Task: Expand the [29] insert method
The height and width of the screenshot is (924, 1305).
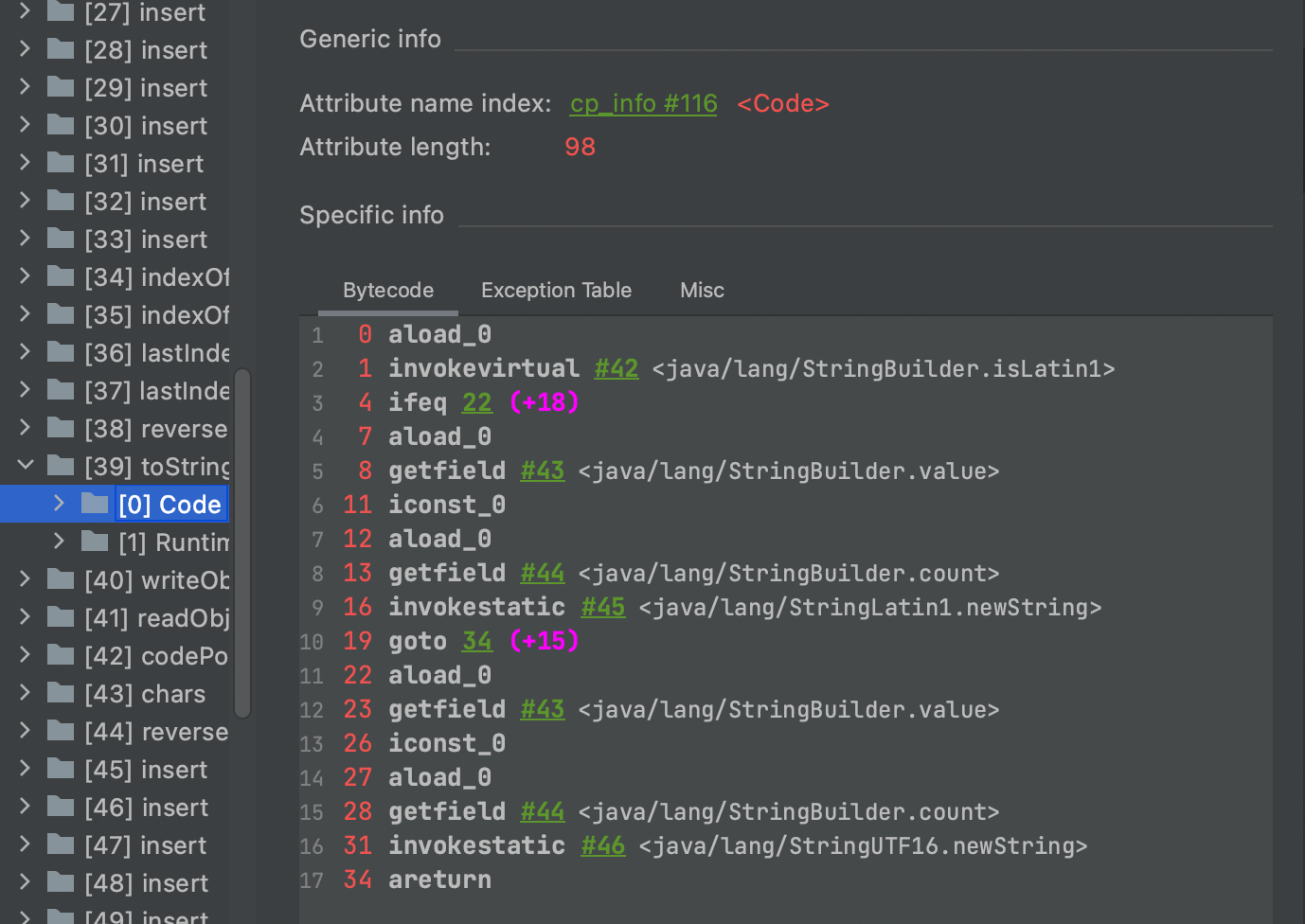Action: [x=26, y=86]
